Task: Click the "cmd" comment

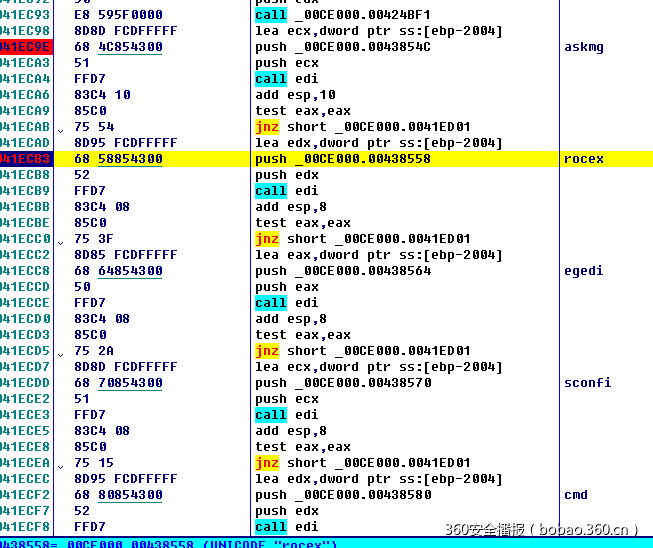Action: (x=576, y=495)
